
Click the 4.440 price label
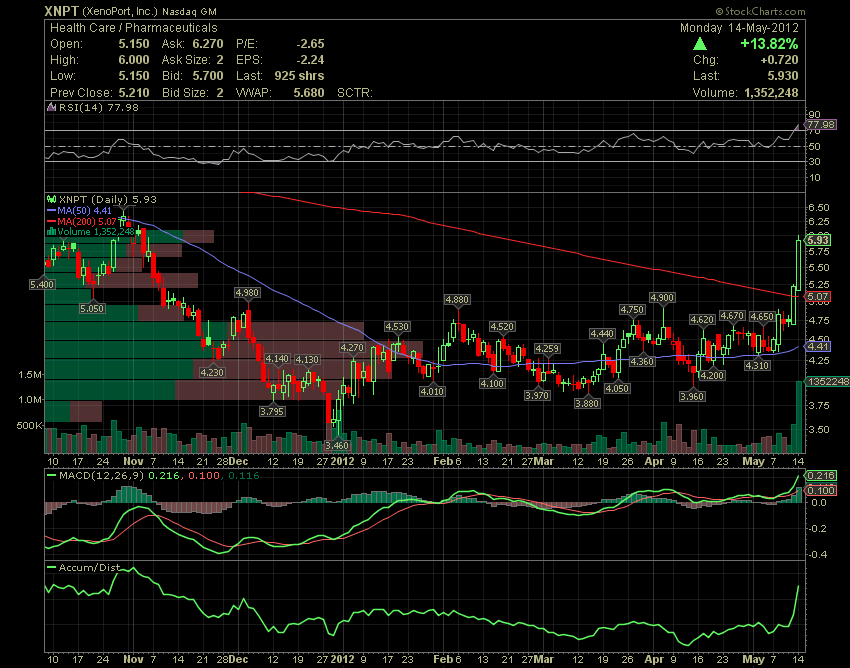pyautogui.click(x=602, y=333)
